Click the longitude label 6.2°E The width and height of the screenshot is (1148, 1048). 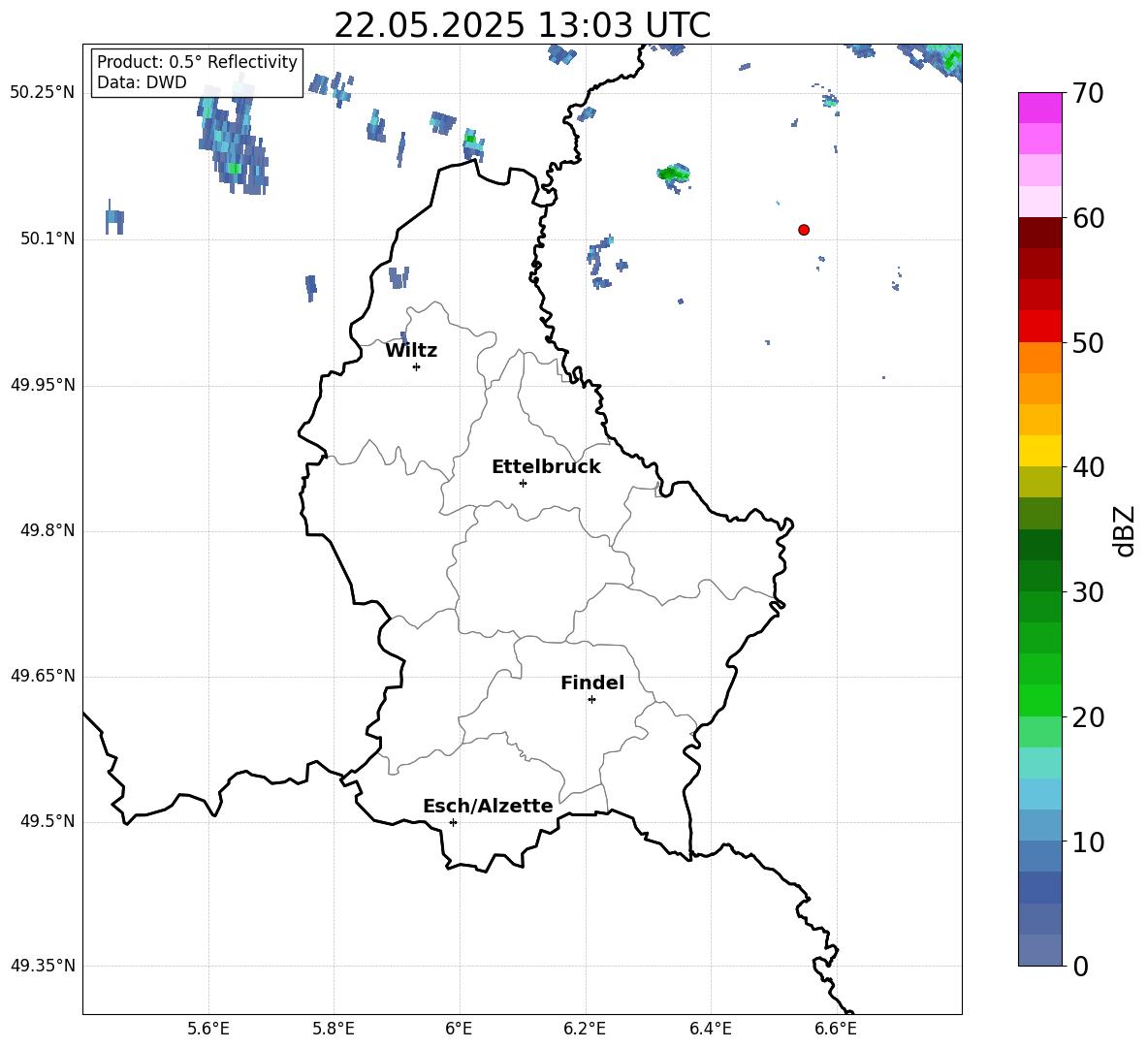[x=585, y=1029]
